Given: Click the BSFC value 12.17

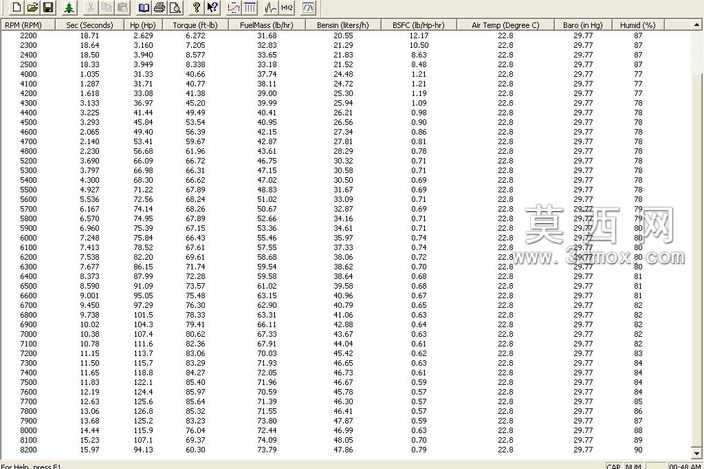Looking at the screenshot, I should tap(419, 35).
